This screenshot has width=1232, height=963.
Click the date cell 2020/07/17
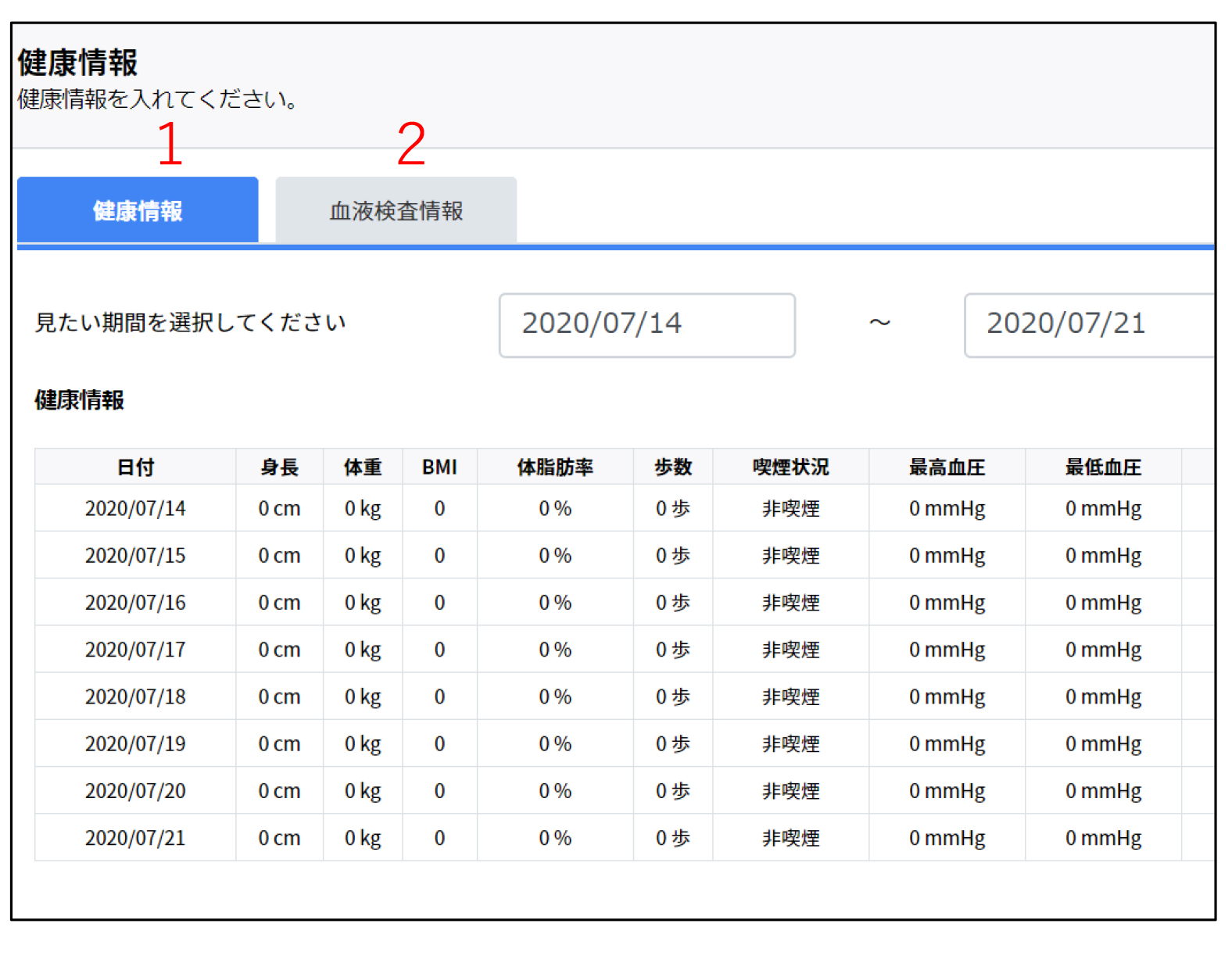135,649
